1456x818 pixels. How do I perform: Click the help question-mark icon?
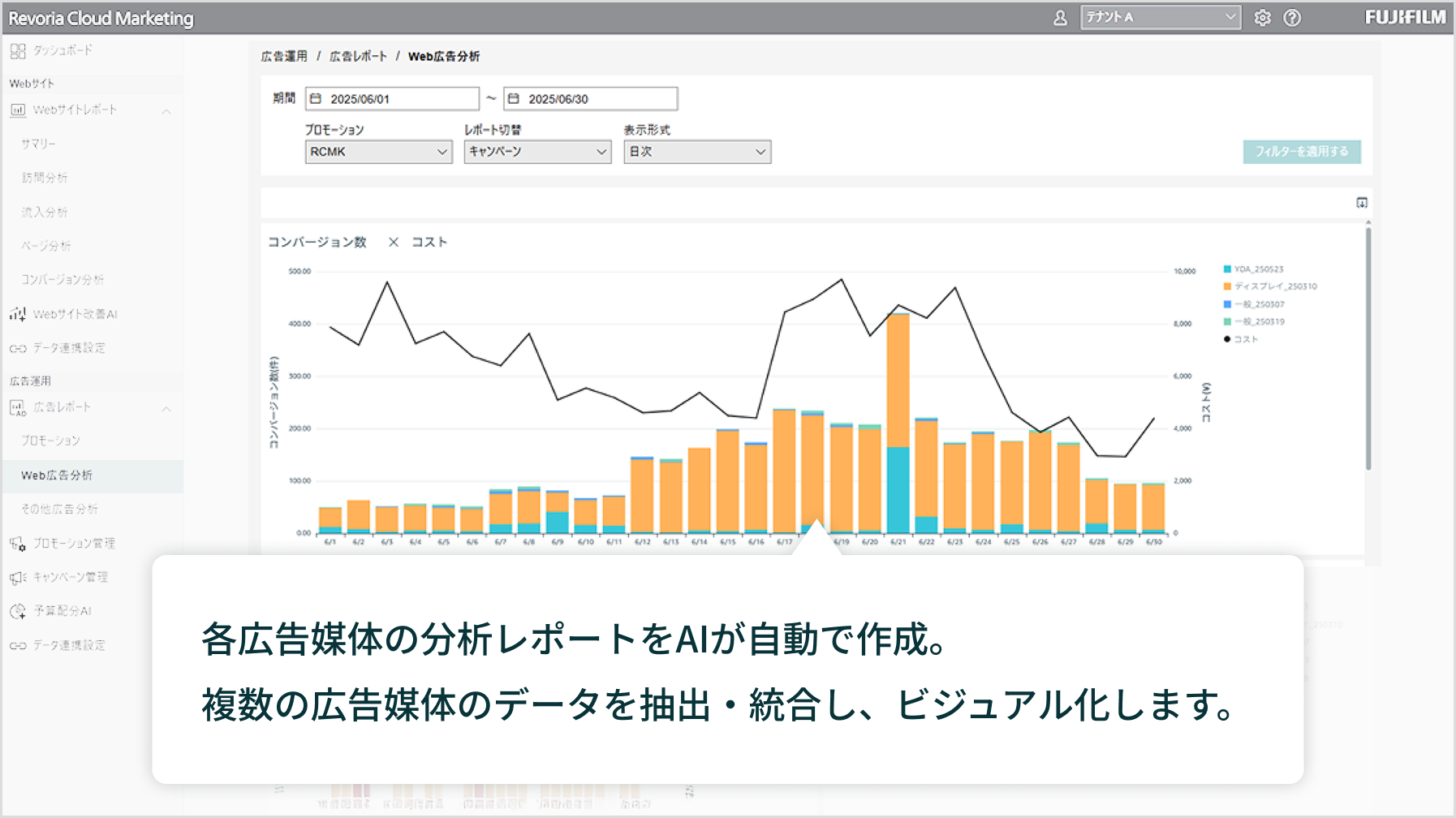[x=1294, y=17]
